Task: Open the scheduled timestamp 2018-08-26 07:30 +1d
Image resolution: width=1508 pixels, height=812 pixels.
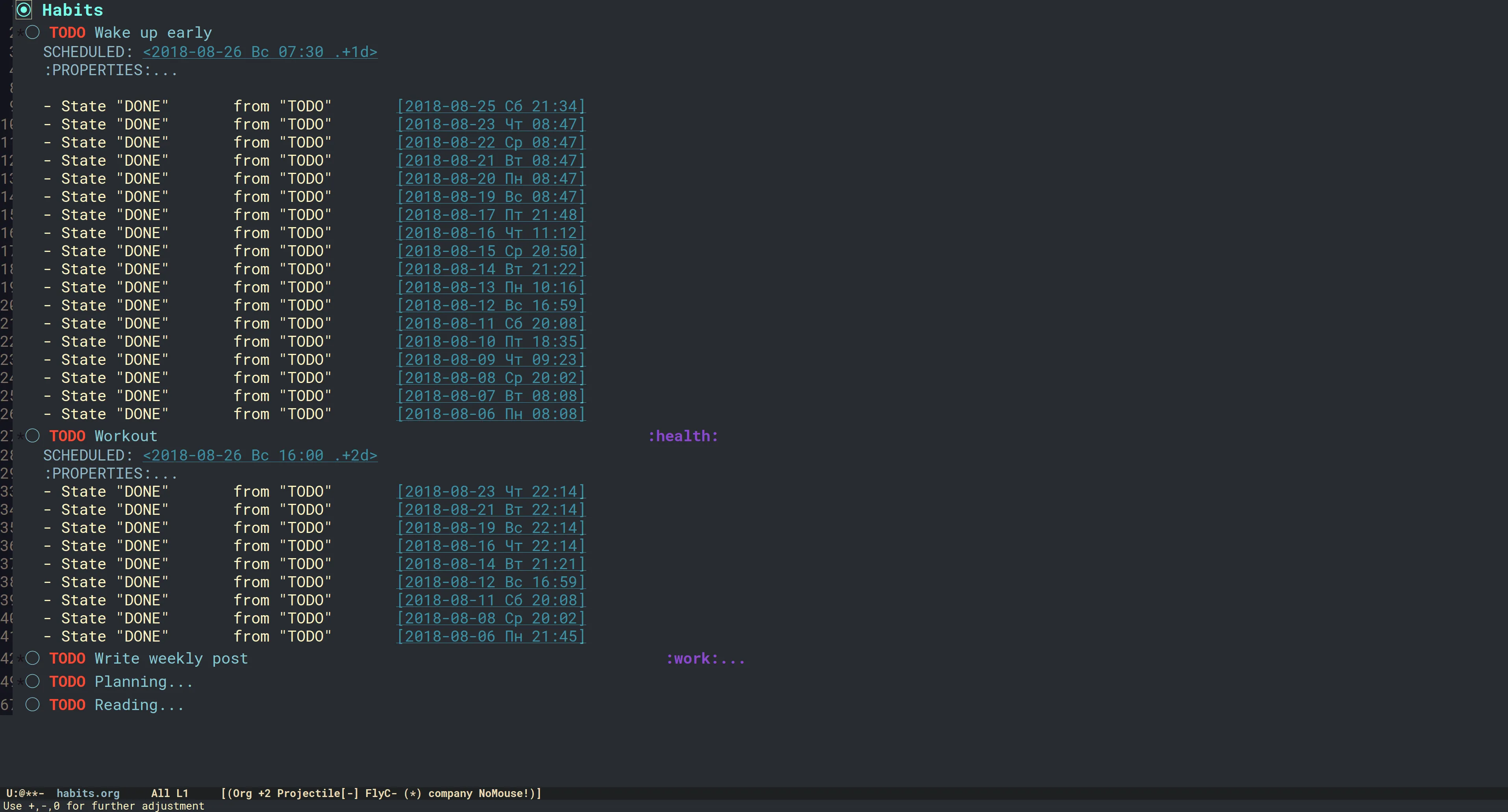Action: click(x=260, y=52)
